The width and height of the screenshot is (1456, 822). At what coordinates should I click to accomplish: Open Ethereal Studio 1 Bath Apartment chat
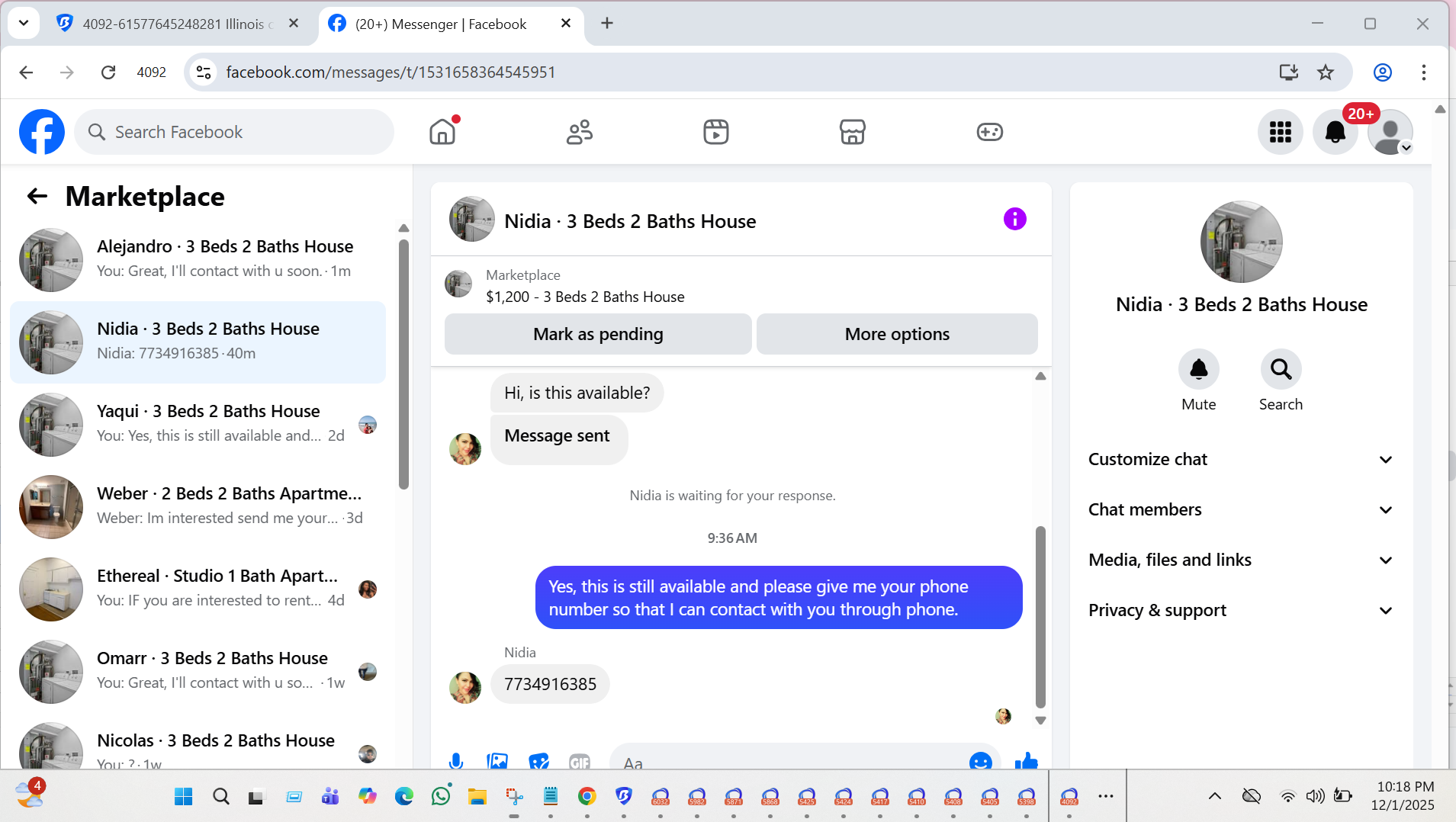[198, 589]
